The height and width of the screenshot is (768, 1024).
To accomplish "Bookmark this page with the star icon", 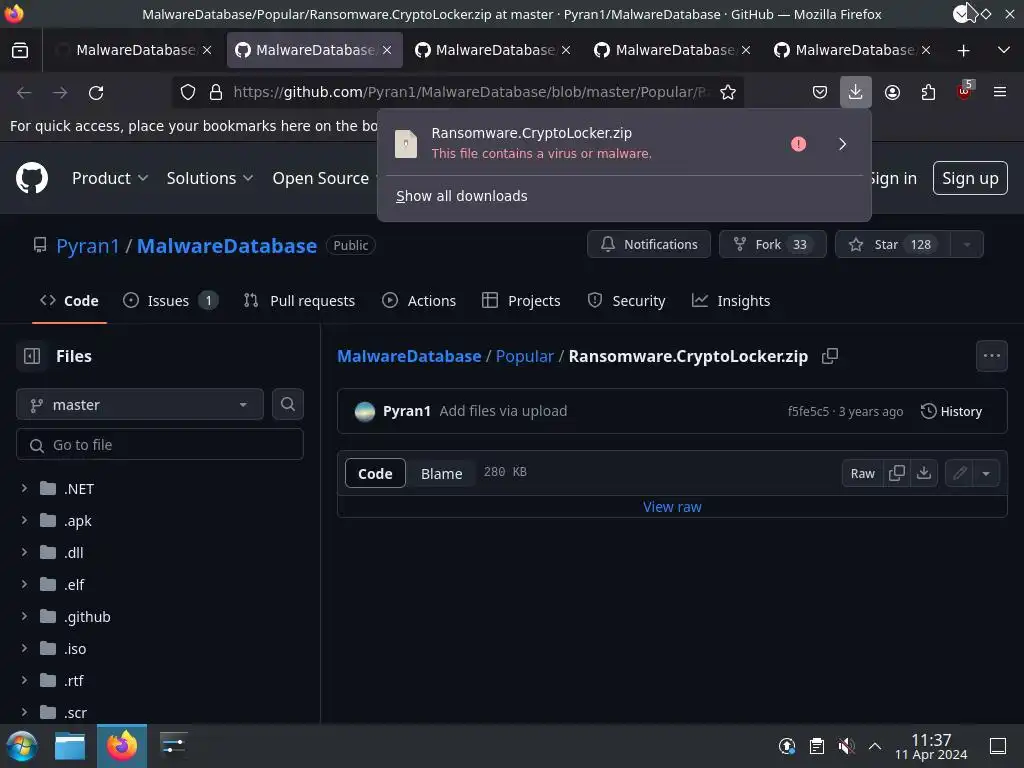I will (728, 93).
